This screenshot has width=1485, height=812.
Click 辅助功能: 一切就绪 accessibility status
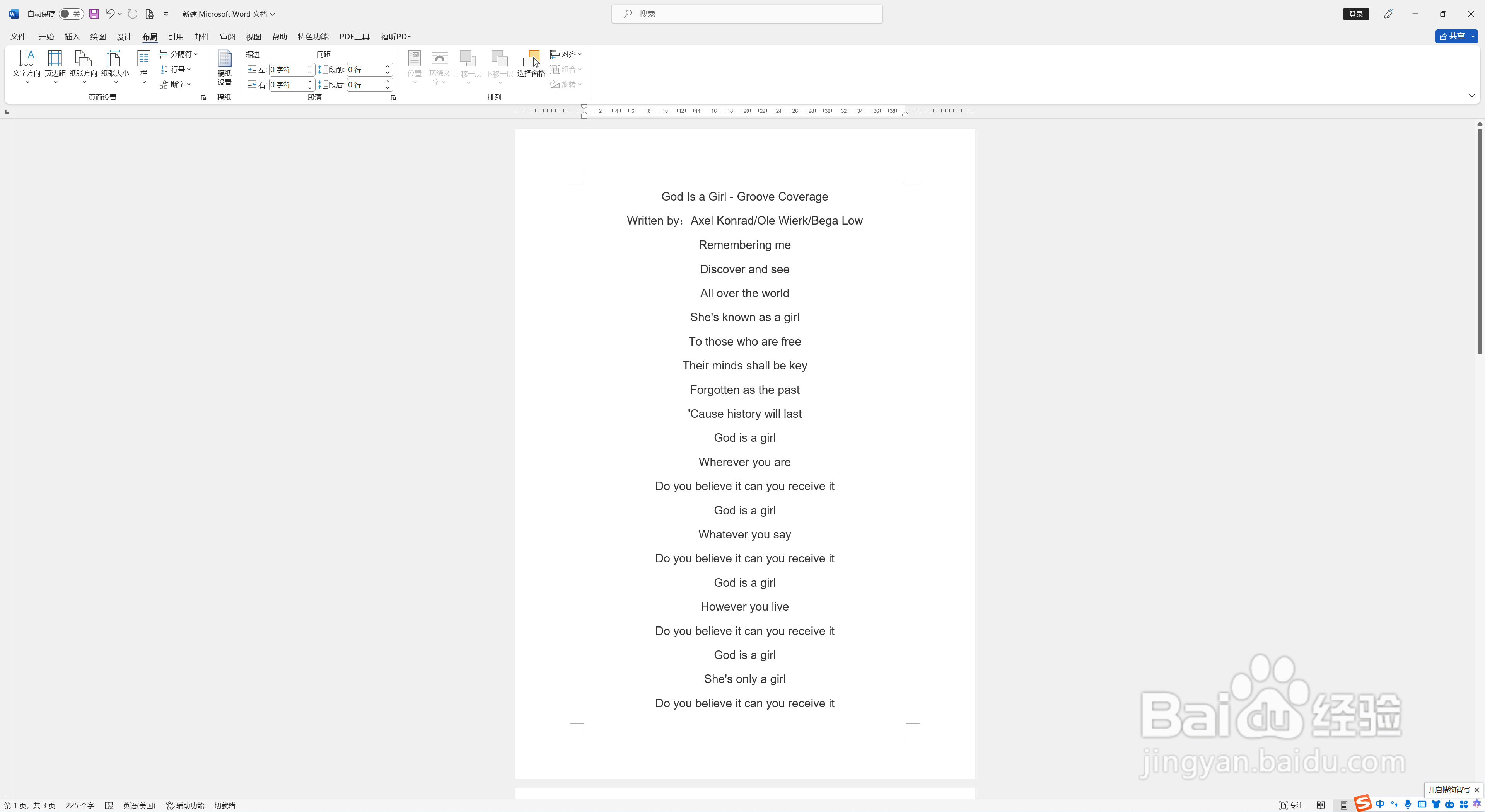click(201, 806)
